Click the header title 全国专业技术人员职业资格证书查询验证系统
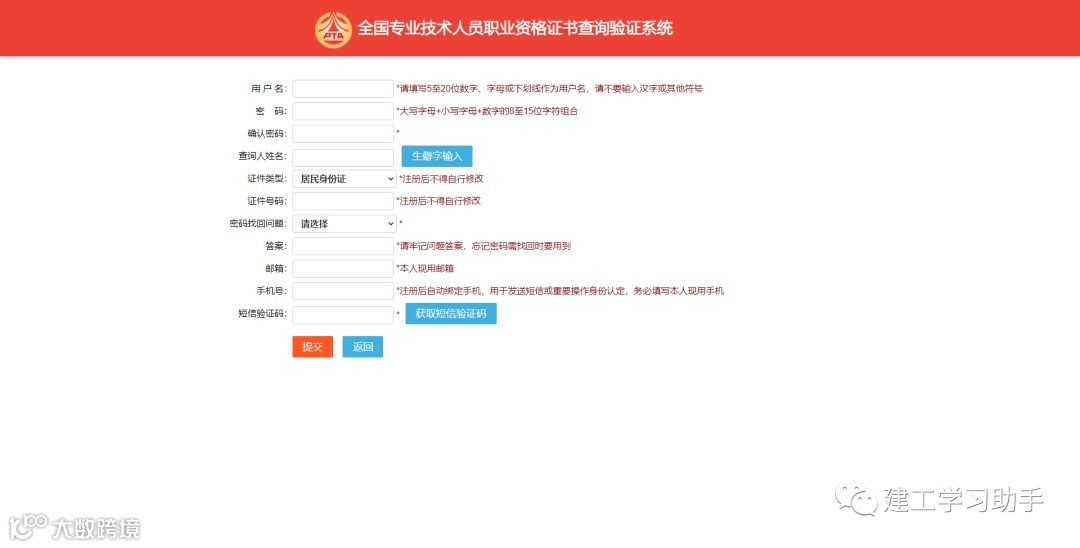This screenshot has height=548, width=1080. coord(515,29)
